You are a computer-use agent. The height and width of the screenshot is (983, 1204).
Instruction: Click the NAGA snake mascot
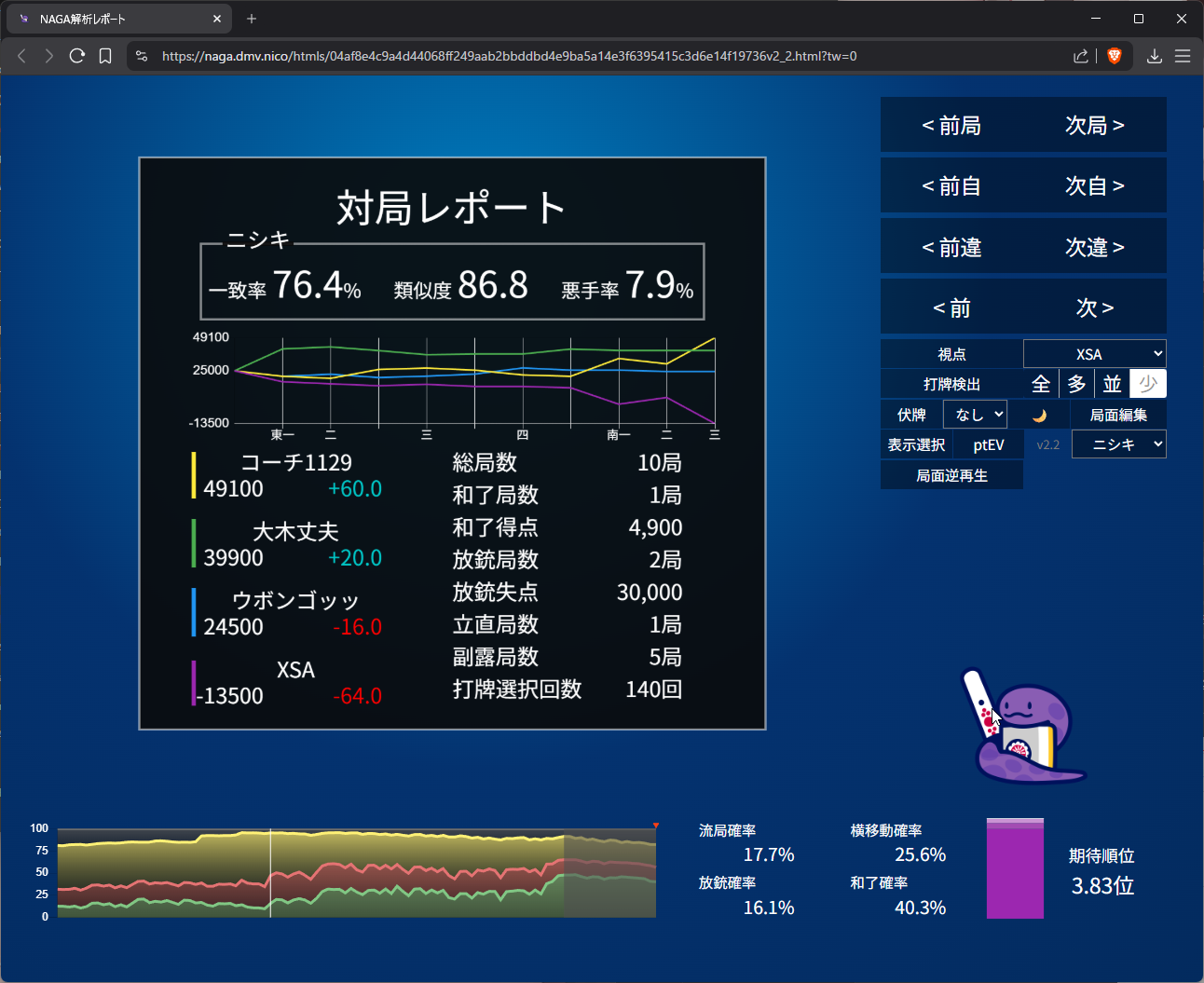coord(1023,728)
